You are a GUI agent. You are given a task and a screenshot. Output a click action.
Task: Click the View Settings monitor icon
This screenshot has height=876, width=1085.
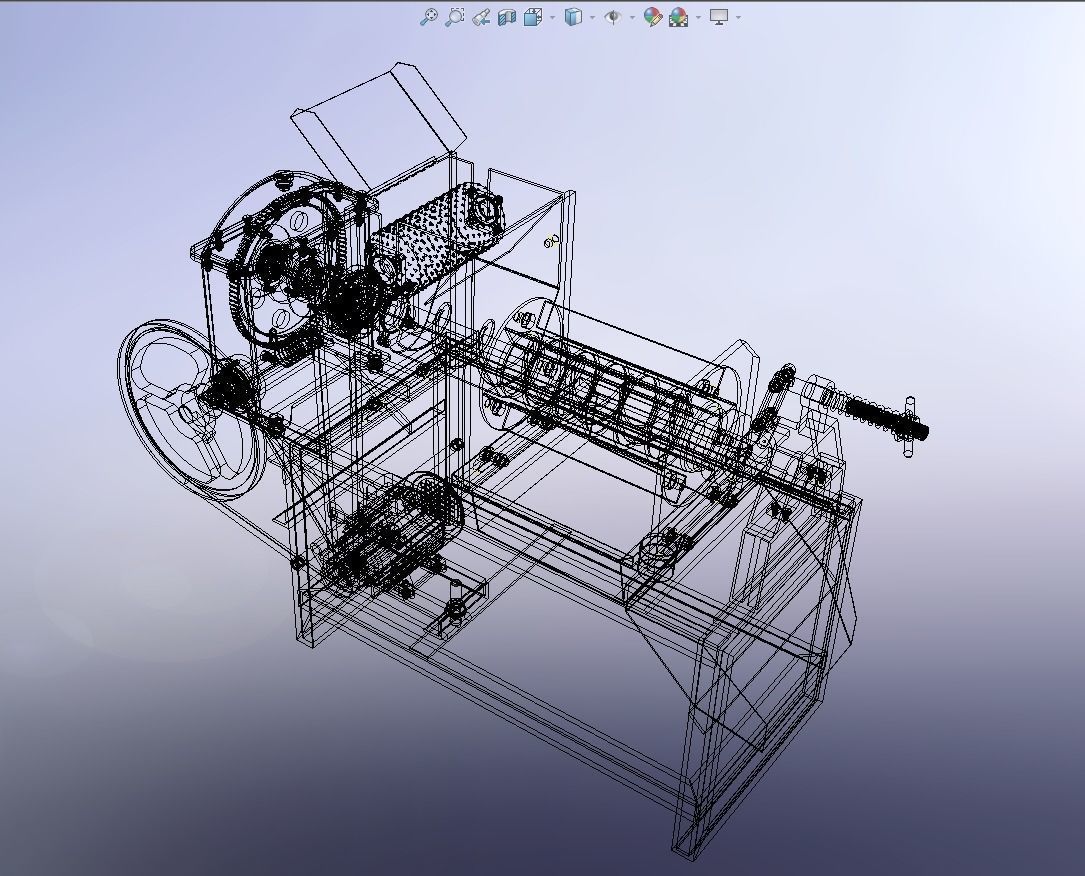tap(719, 17)
